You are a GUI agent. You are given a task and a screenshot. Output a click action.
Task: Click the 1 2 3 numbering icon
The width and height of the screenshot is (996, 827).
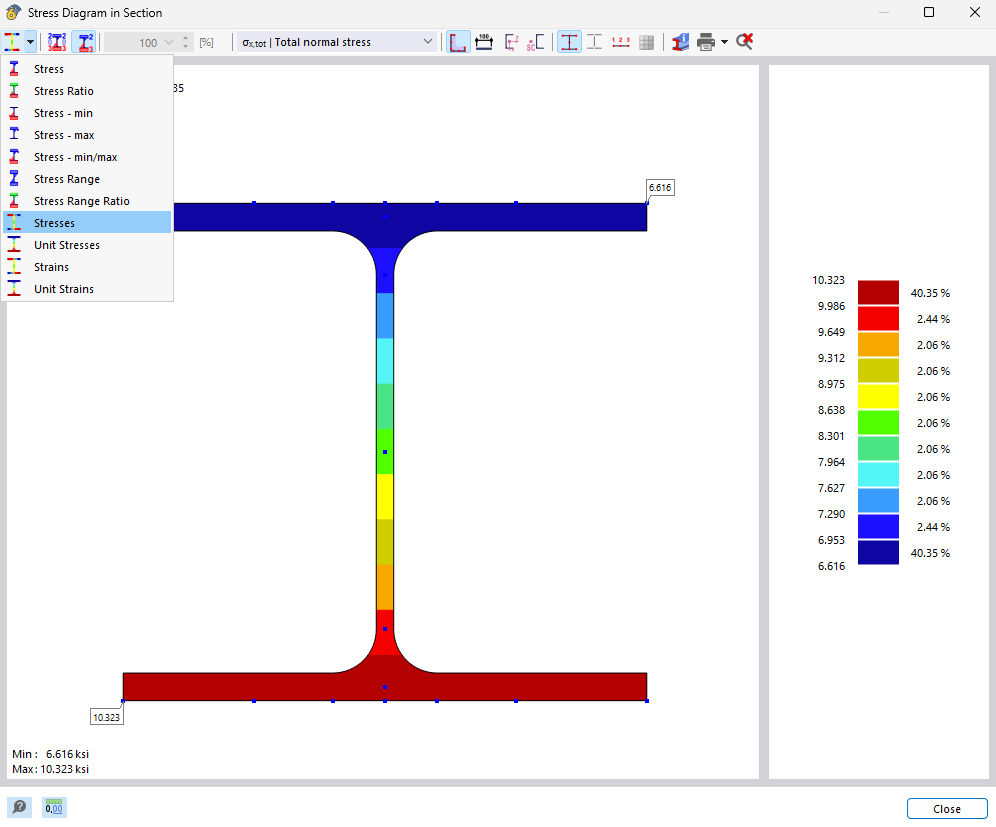coord(621,42)
